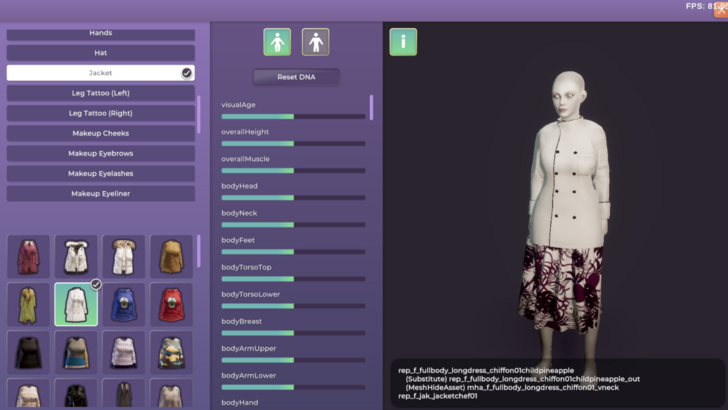Select the Makeup Cheeks category
This screenshot has height=410, width=728.
[x=100, y=133]
